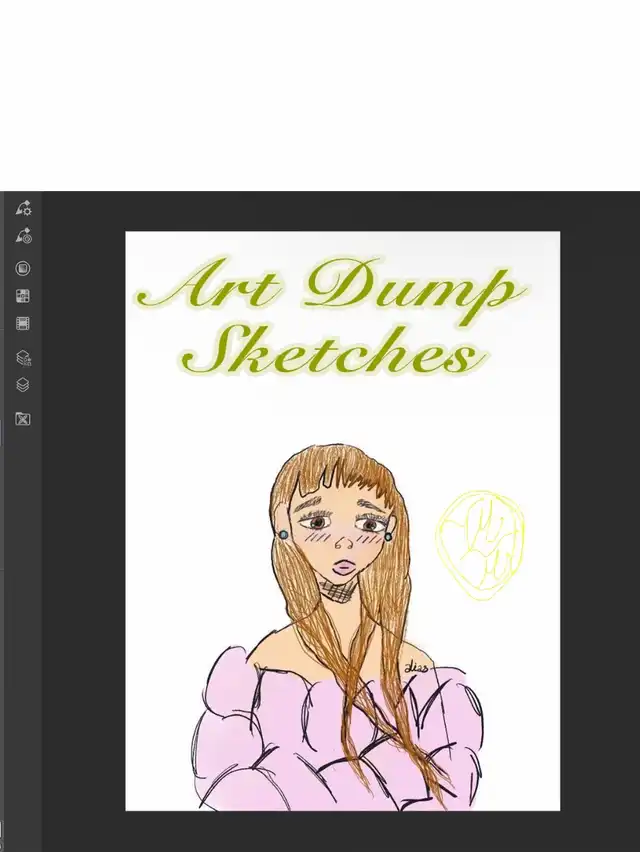Click the stacked layers with settings icon
Image resolution: width=640 pixels, height=852 pixels.
click(x=23, y=357)
